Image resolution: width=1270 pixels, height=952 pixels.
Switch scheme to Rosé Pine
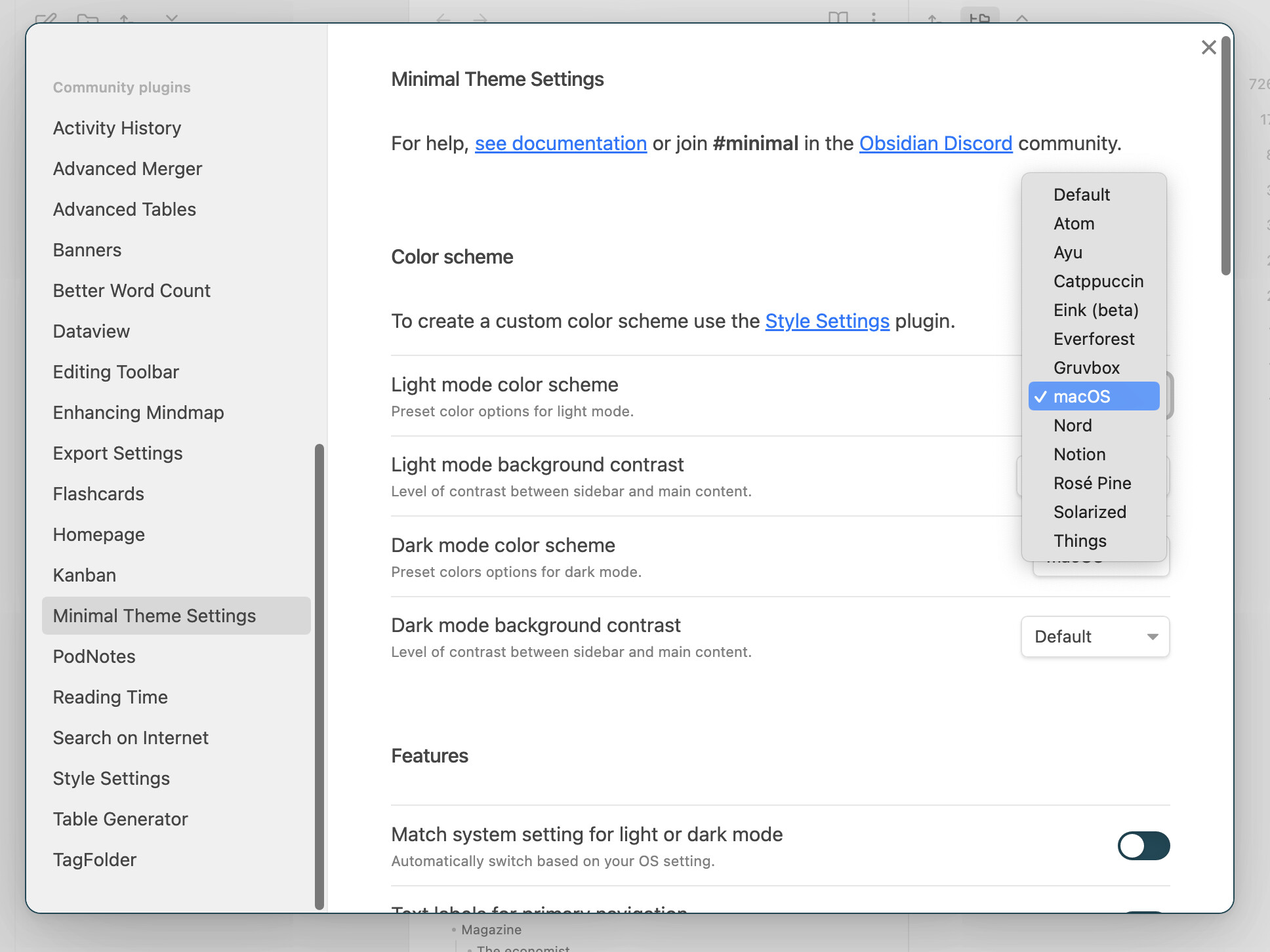point(1094,483)
